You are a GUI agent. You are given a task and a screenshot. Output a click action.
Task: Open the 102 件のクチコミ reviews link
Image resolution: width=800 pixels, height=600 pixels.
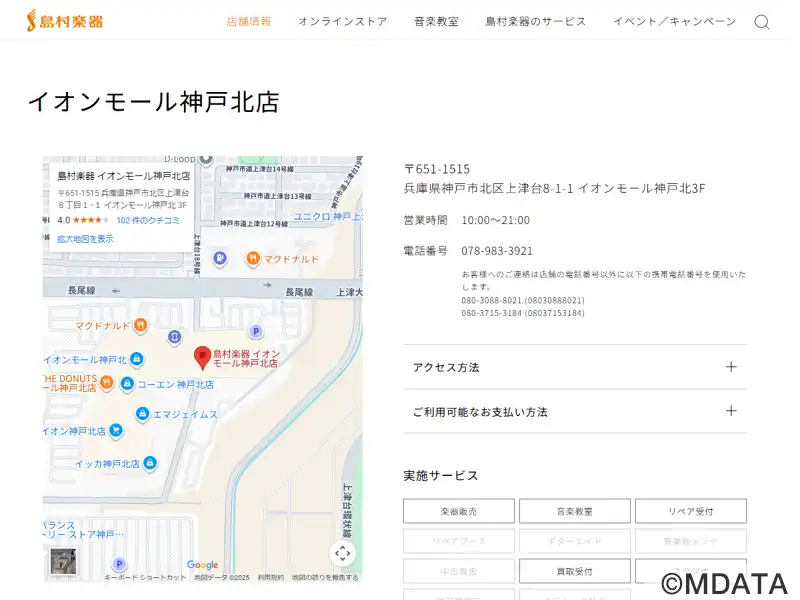[148, 220]
